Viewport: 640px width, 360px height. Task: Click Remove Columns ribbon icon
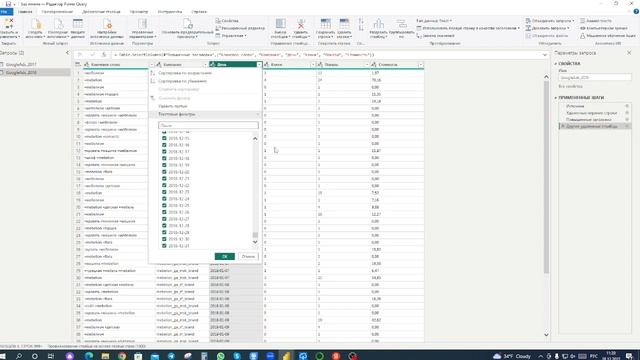tap(301, 24)
